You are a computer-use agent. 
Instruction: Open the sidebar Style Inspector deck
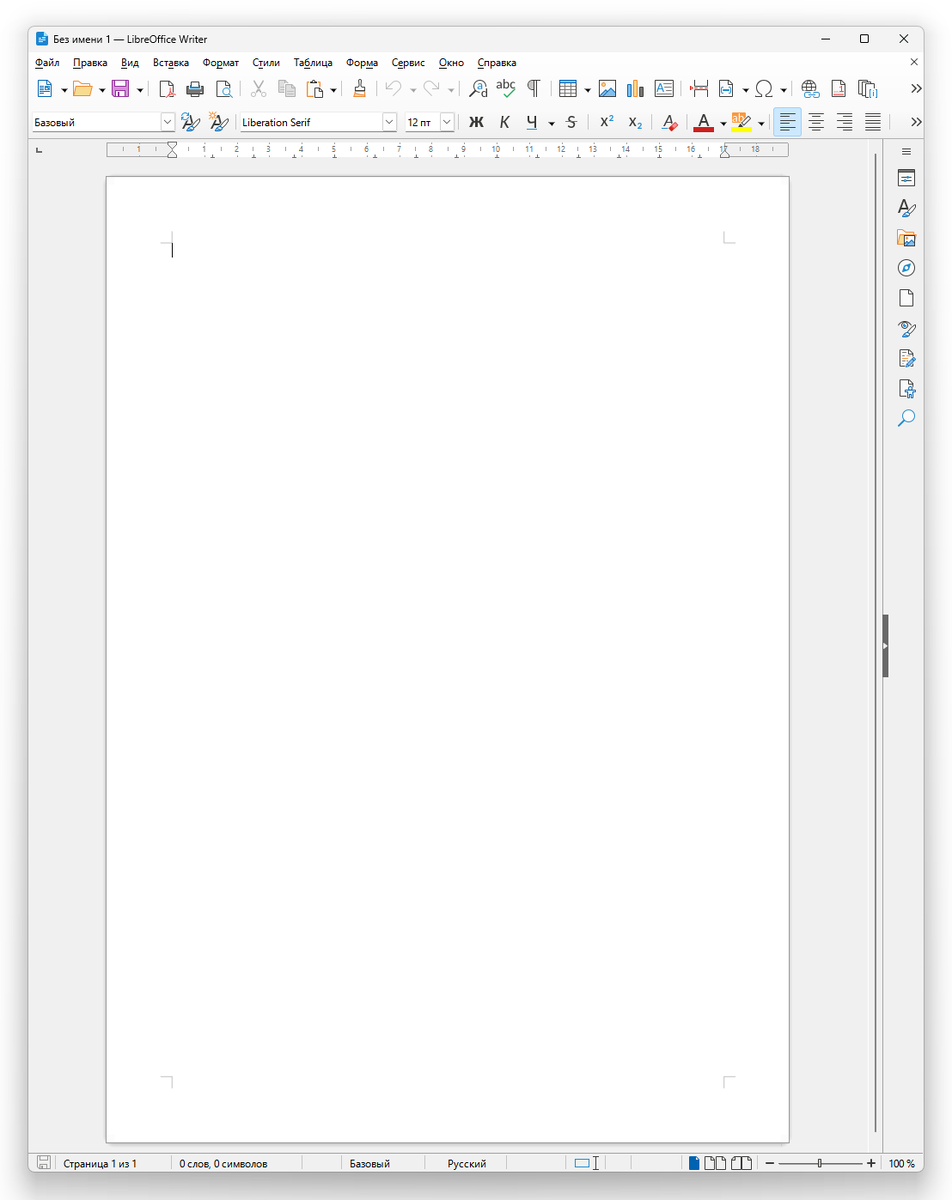pyautogui.click(x=906, y=328)
